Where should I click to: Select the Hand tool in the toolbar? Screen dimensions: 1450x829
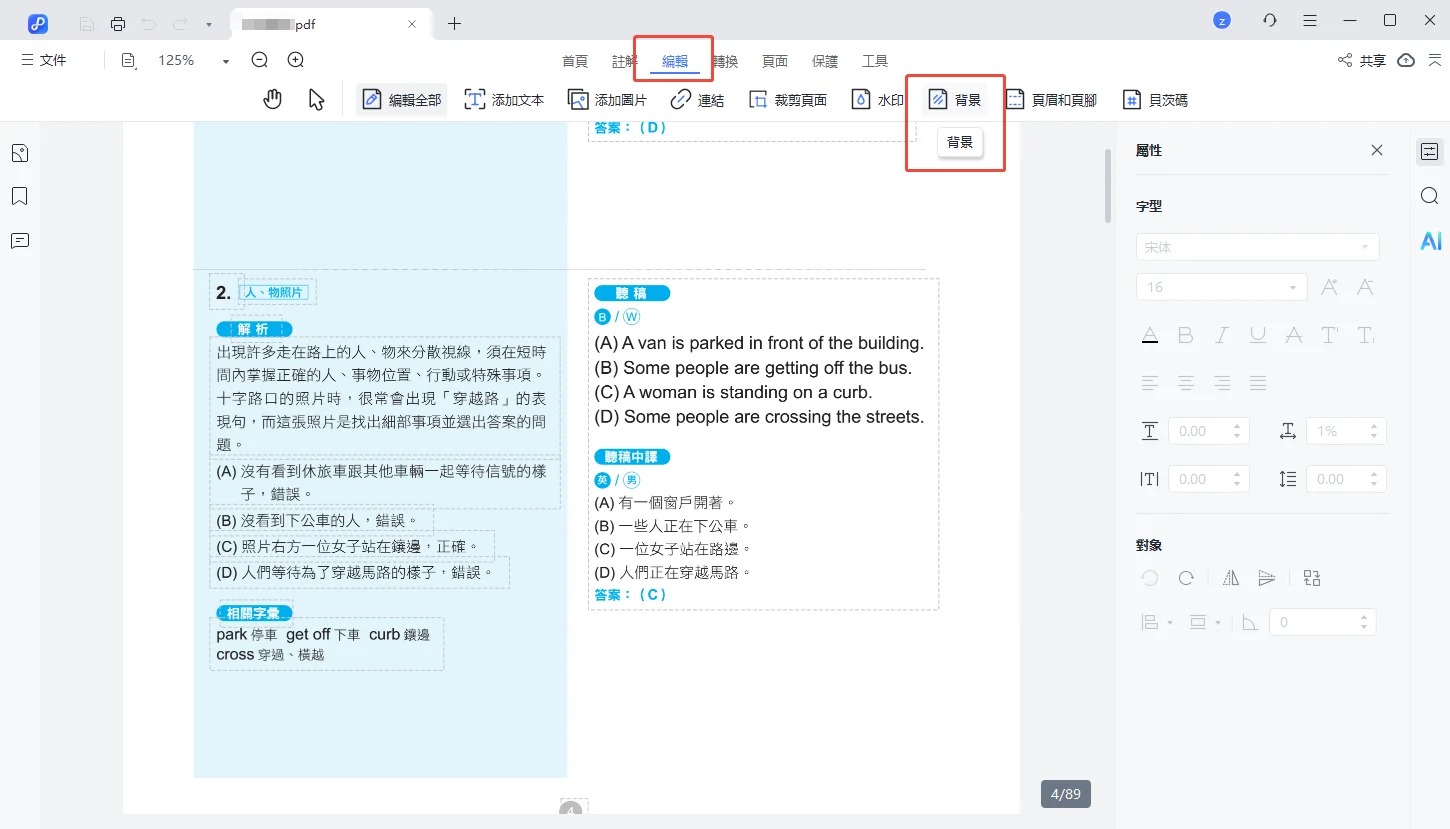coord(272,98)
